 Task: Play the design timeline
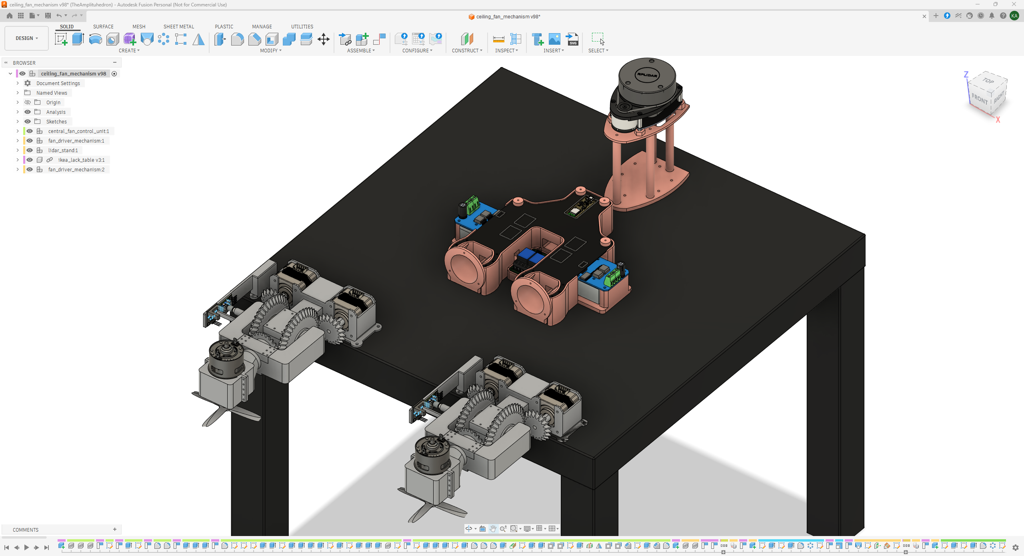pos(27,548)
